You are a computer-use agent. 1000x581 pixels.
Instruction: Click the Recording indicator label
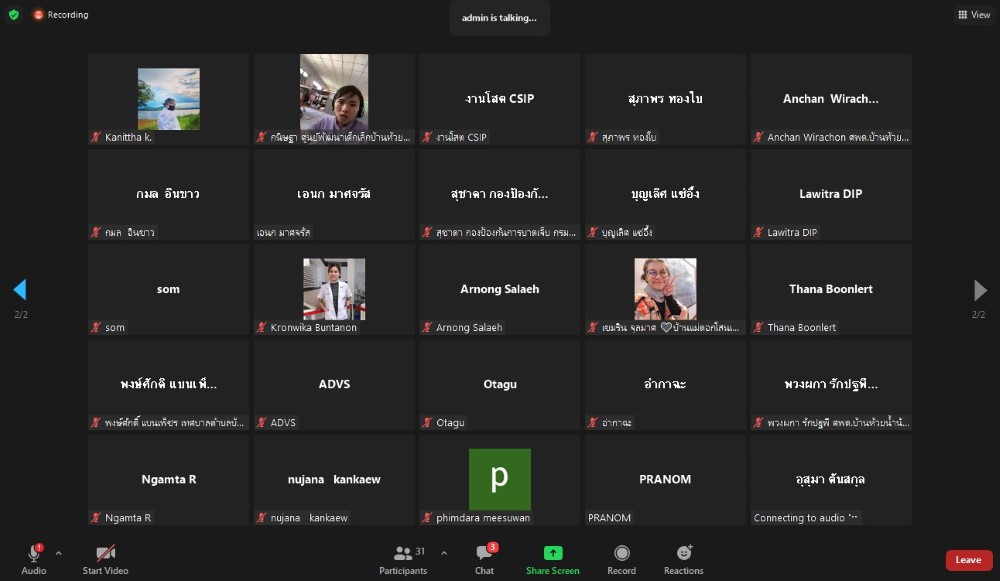click(x=60, y=15)
